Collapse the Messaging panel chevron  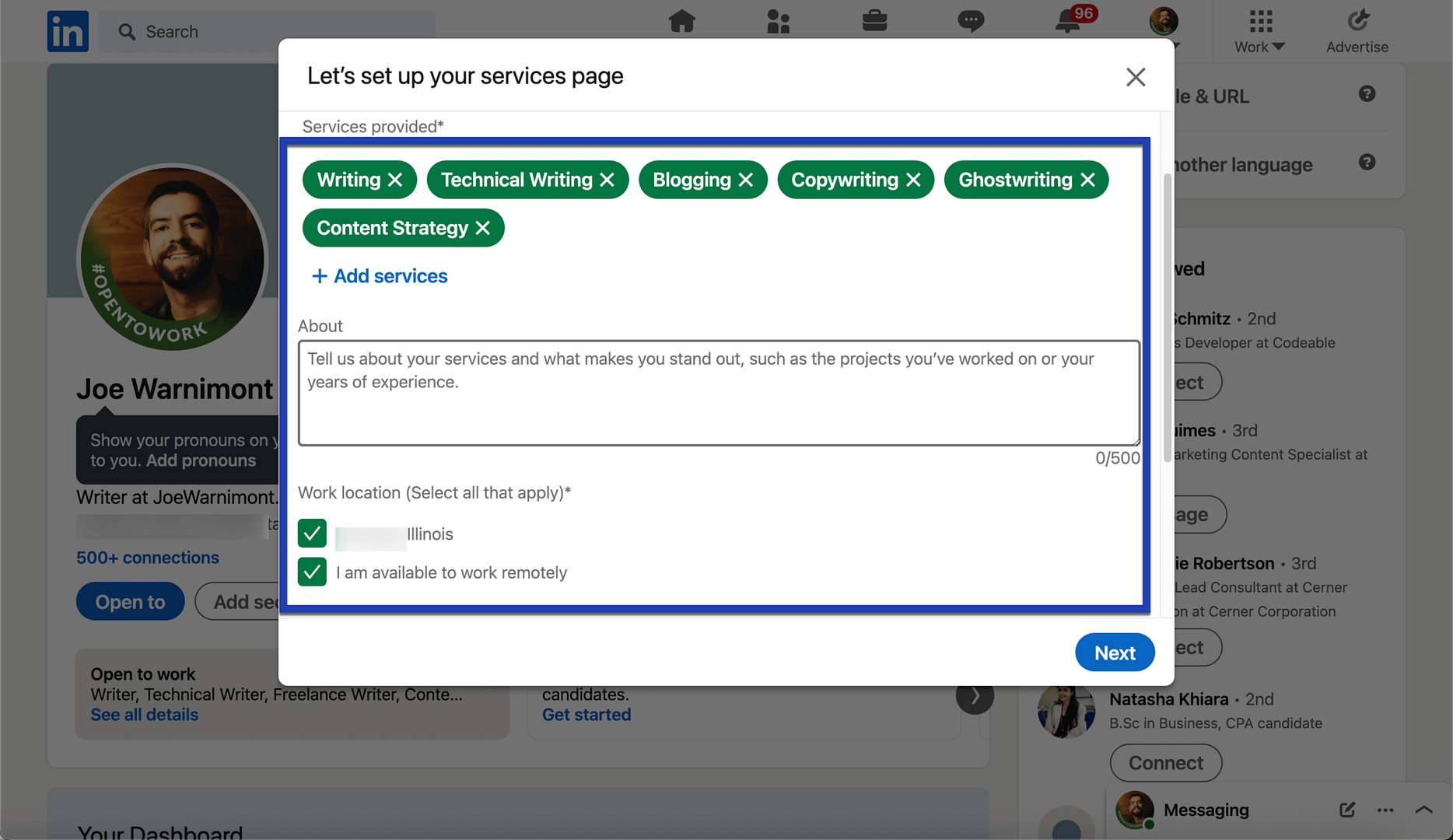[1424, 810]
